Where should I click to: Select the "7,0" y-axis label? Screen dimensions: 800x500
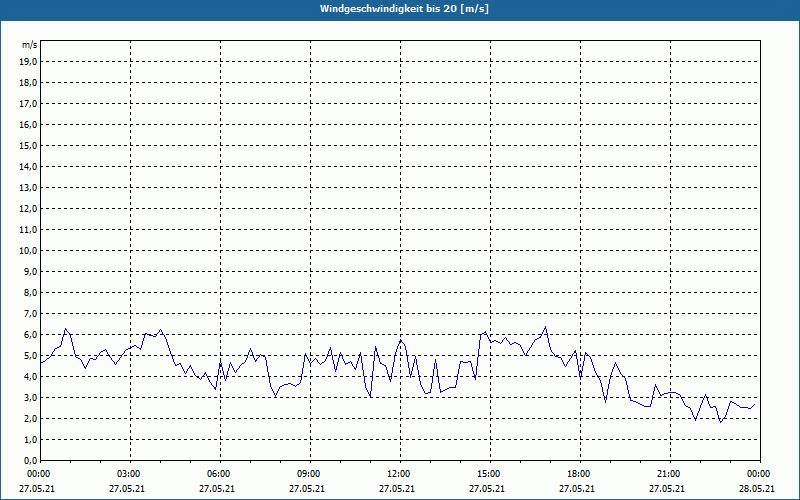(30, 314)
